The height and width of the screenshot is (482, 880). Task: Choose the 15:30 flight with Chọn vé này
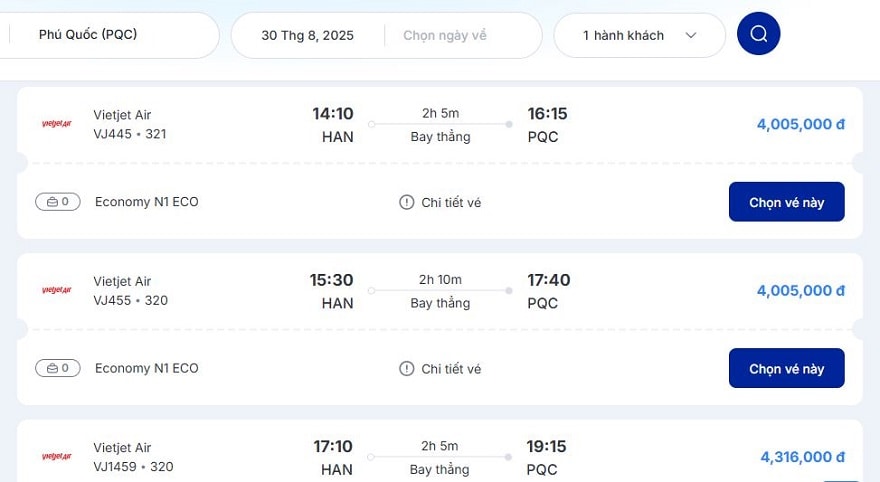click(786, 369)
